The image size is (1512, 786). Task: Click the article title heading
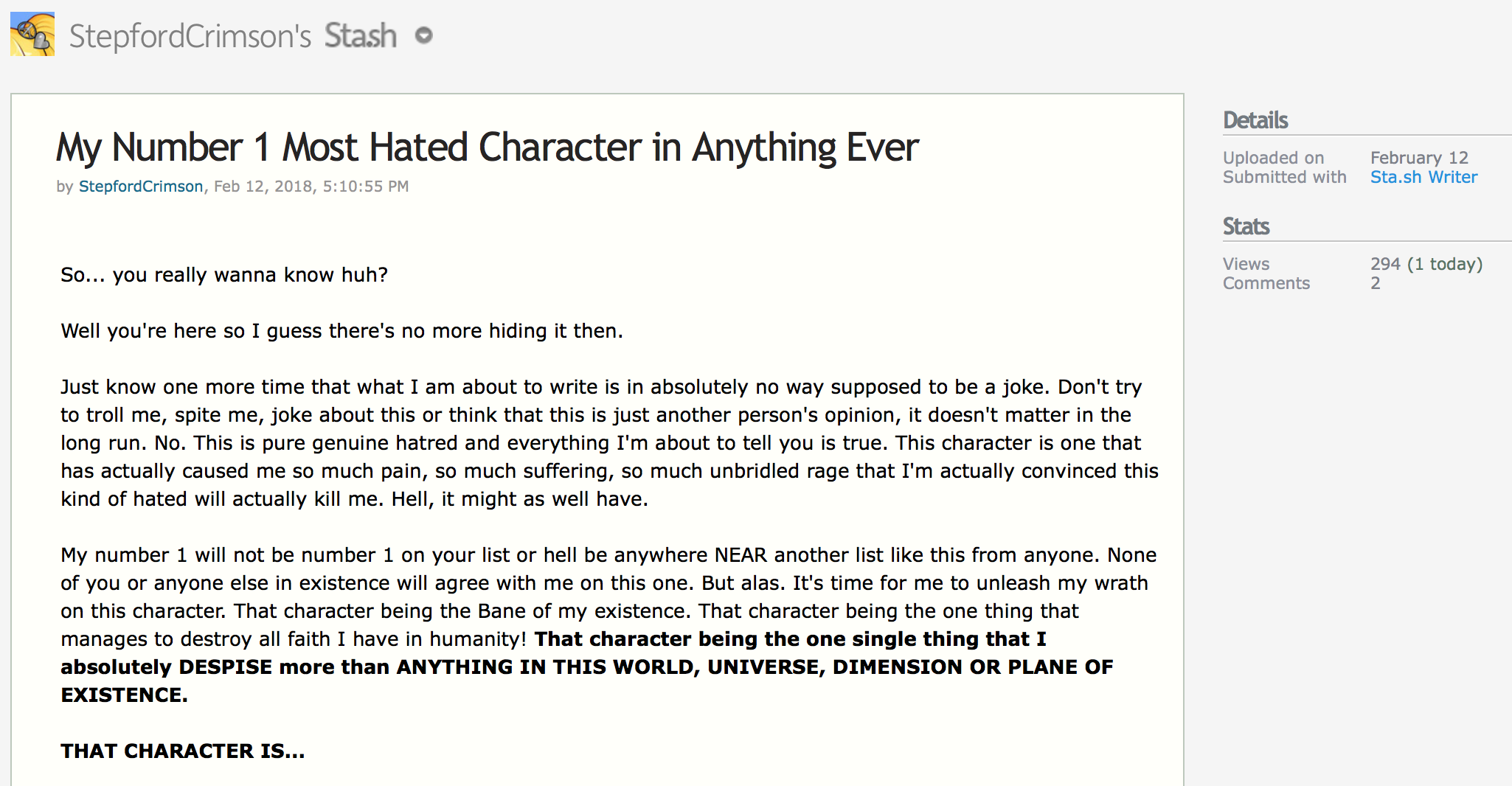487,147
